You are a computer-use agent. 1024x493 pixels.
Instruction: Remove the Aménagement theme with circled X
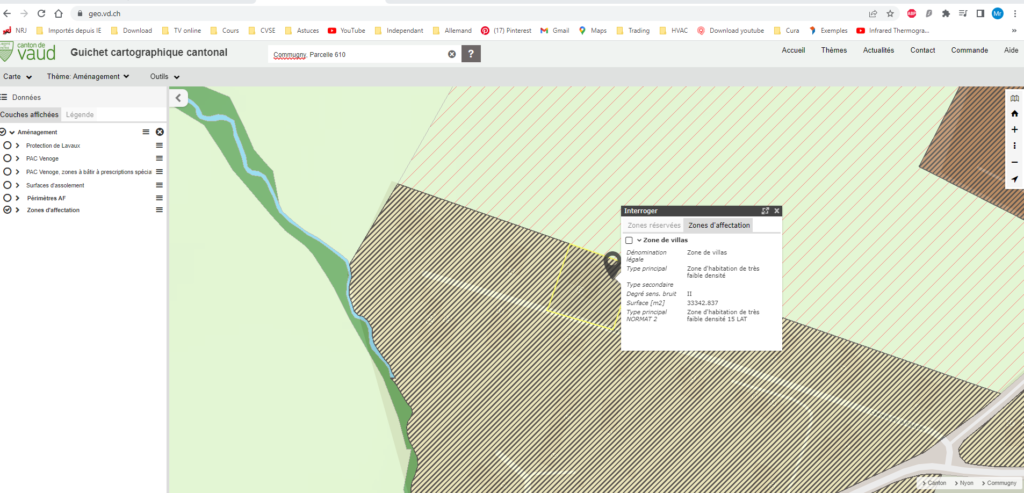point(159,132)
